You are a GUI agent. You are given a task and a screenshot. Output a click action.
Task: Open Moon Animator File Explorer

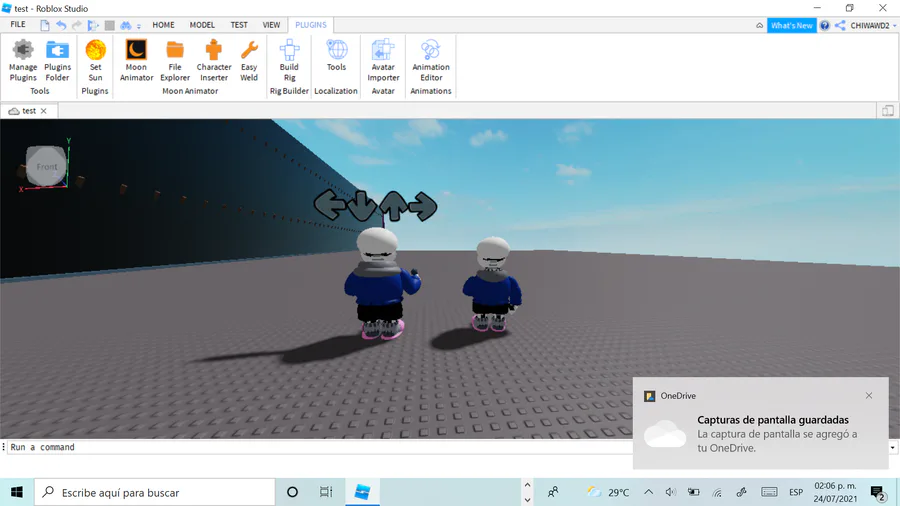point(174,60)
